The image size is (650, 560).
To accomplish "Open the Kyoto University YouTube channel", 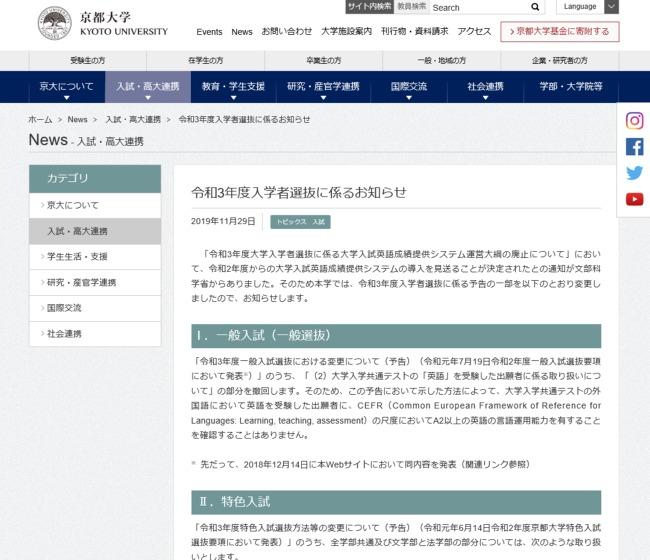I will pyautogui.click(x=634, y=199).
